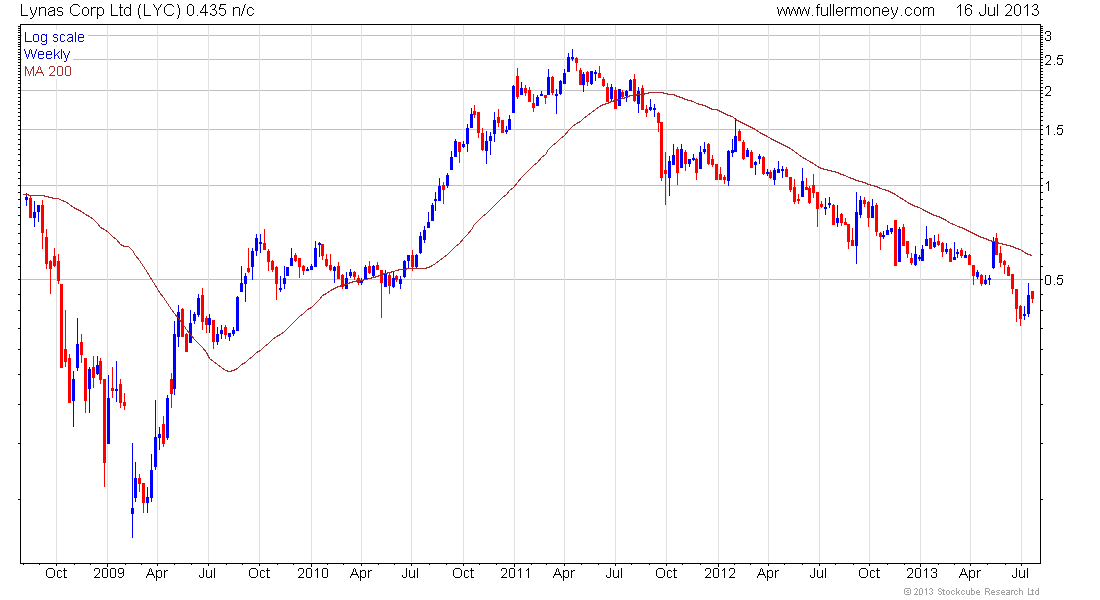Click the 'Oct' x-axis label before 2012
The height and width of the screenshot is (600, 1100).
coord(666,573)
